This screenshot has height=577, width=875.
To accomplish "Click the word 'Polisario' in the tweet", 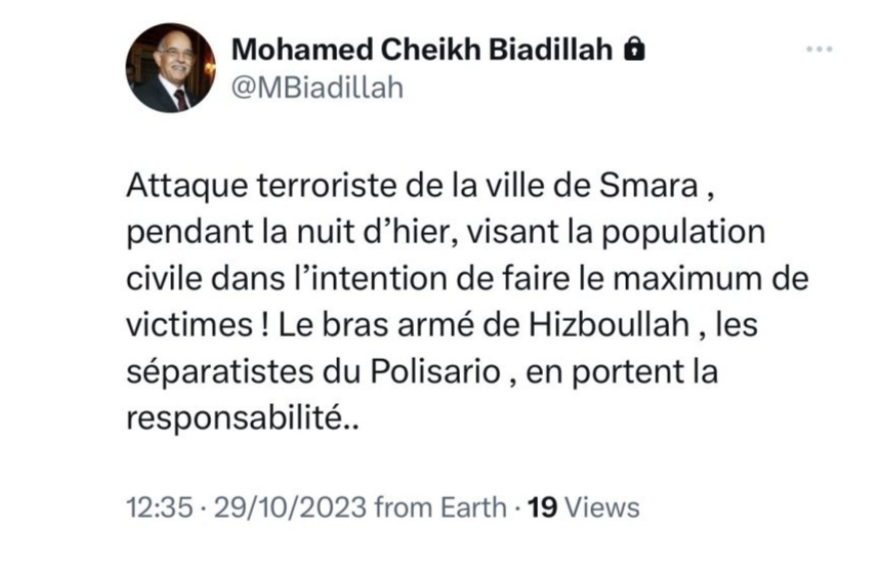I will 435,371.
